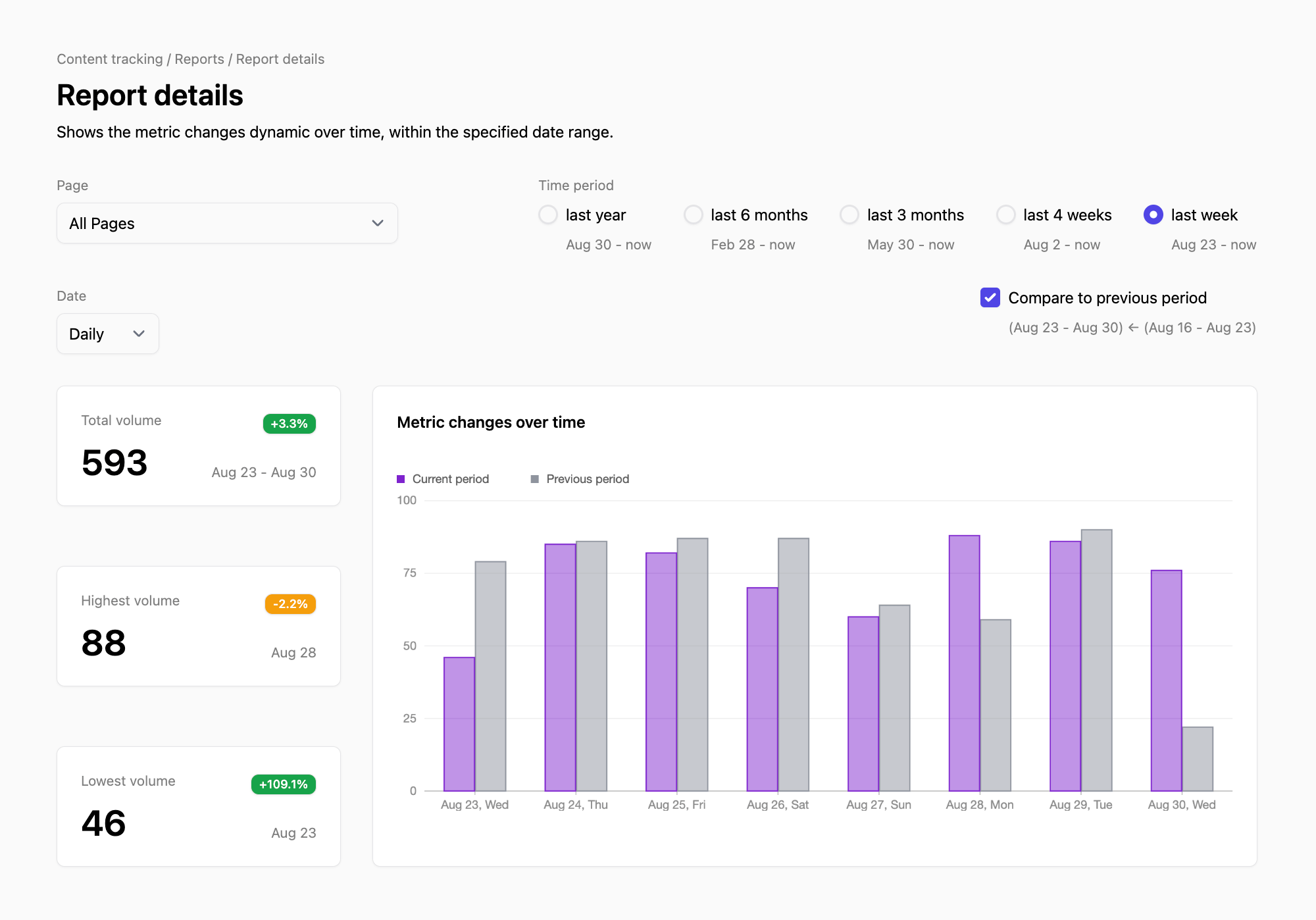Screen dimensions: 1316x920
Task: Click the Aug 30 previous period bar
Action: click(1198, 759)
